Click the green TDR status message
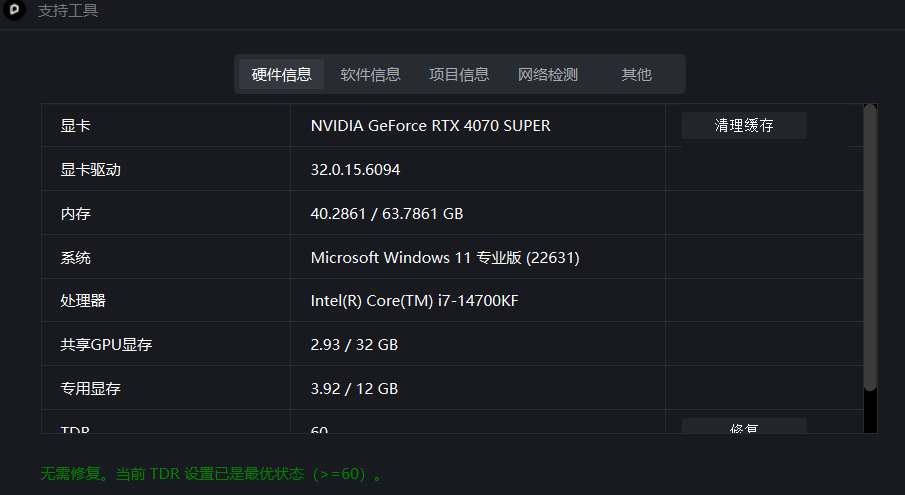This screenshot has height=495, width=905. pos(211,474)
